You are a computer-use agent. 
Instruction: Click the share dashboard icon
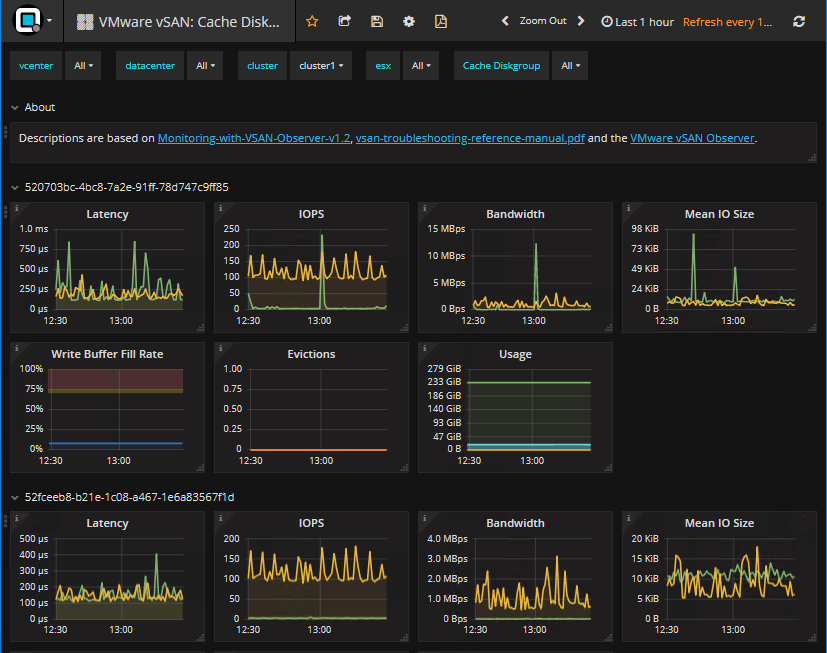pyautogui.click(x=345, y=21)
